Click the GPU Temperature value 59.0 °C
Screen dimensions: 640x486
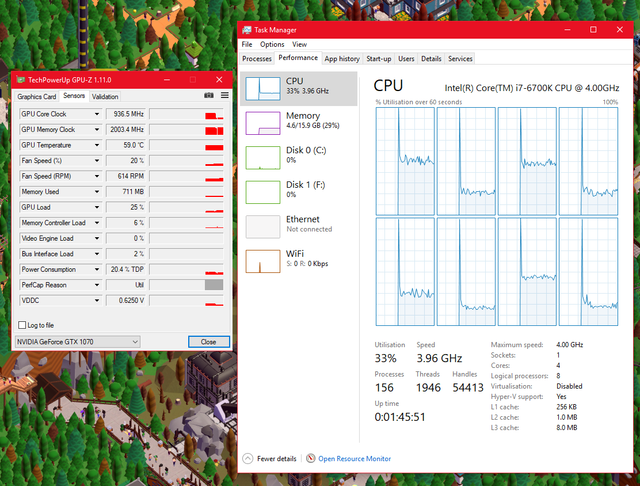126,145
